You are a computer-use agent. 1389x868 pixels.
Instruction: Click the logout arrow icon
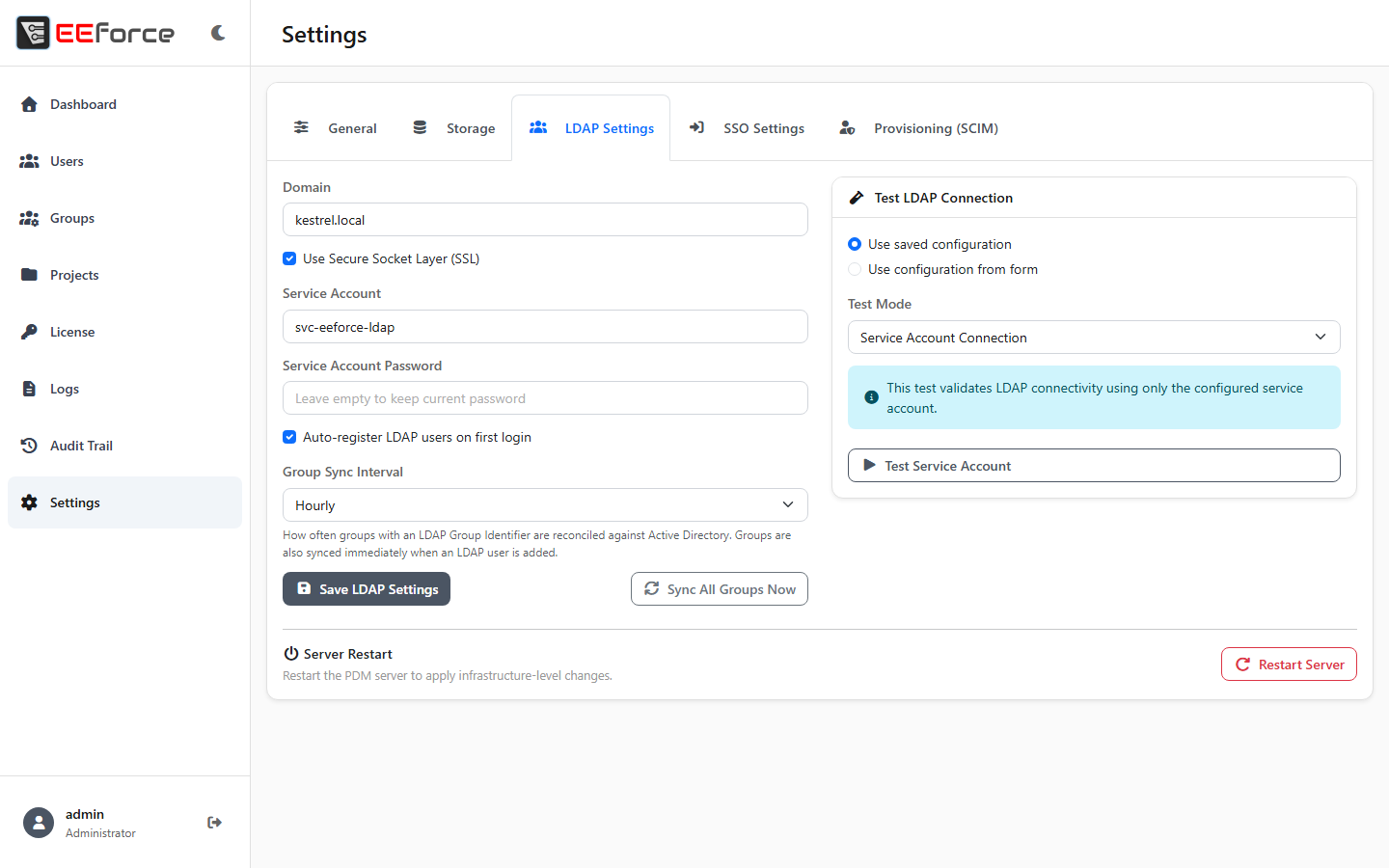(x=214, y=823)
